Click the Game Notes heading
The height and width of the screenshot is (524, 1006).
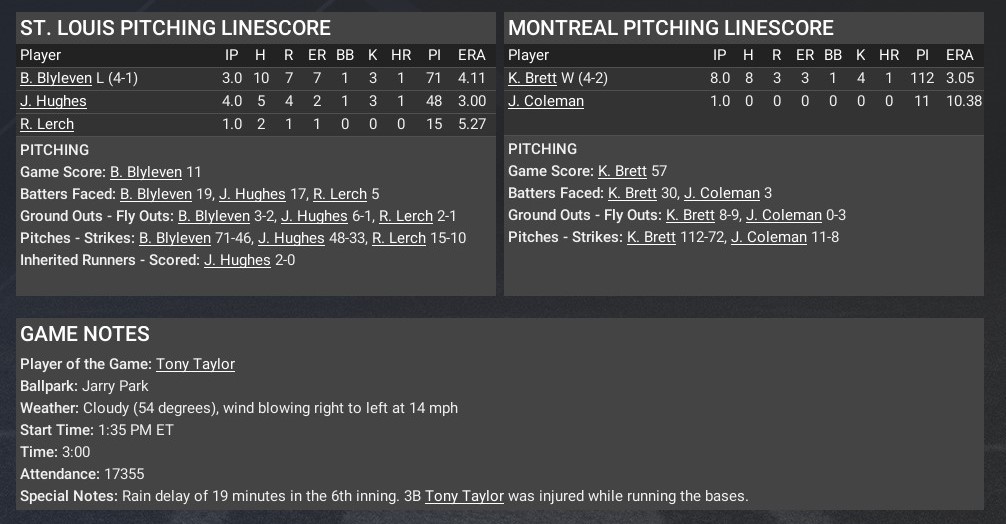tap(85, 334)
